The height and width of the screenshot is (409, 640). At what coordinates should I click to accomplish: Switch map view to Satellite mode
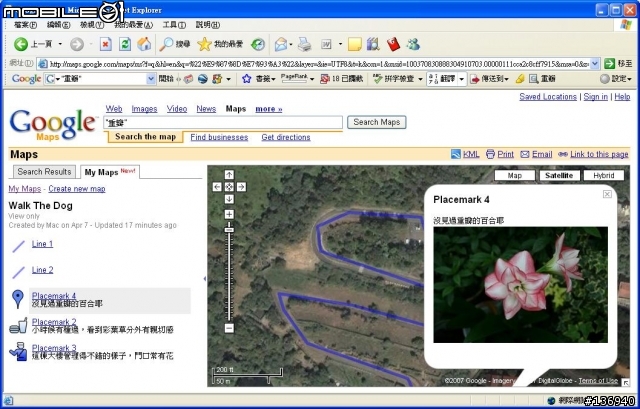pyautogui.click(x=559, y=176)
